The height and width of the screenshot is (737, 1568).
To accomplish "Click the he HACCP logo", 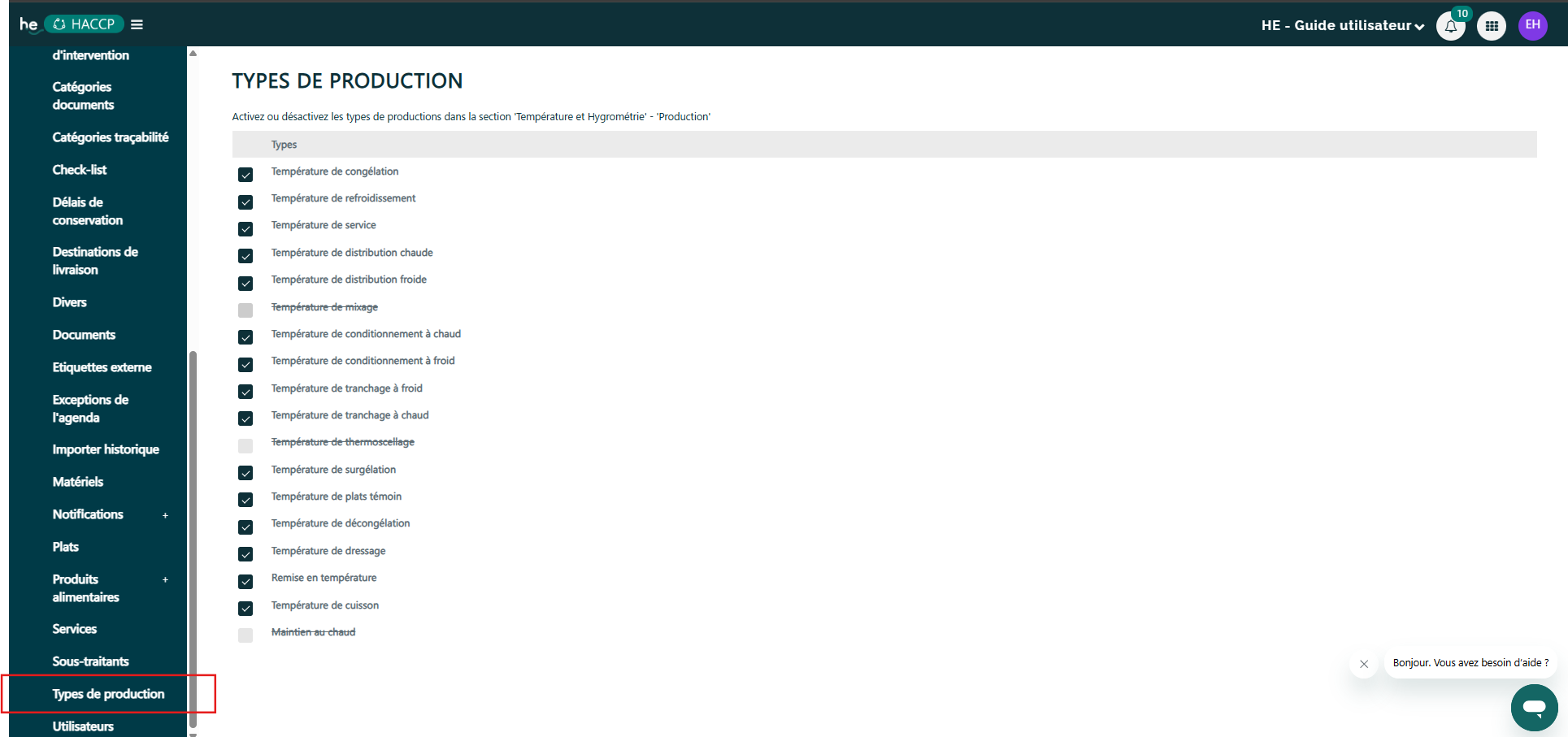I will (x=71, y=24).
